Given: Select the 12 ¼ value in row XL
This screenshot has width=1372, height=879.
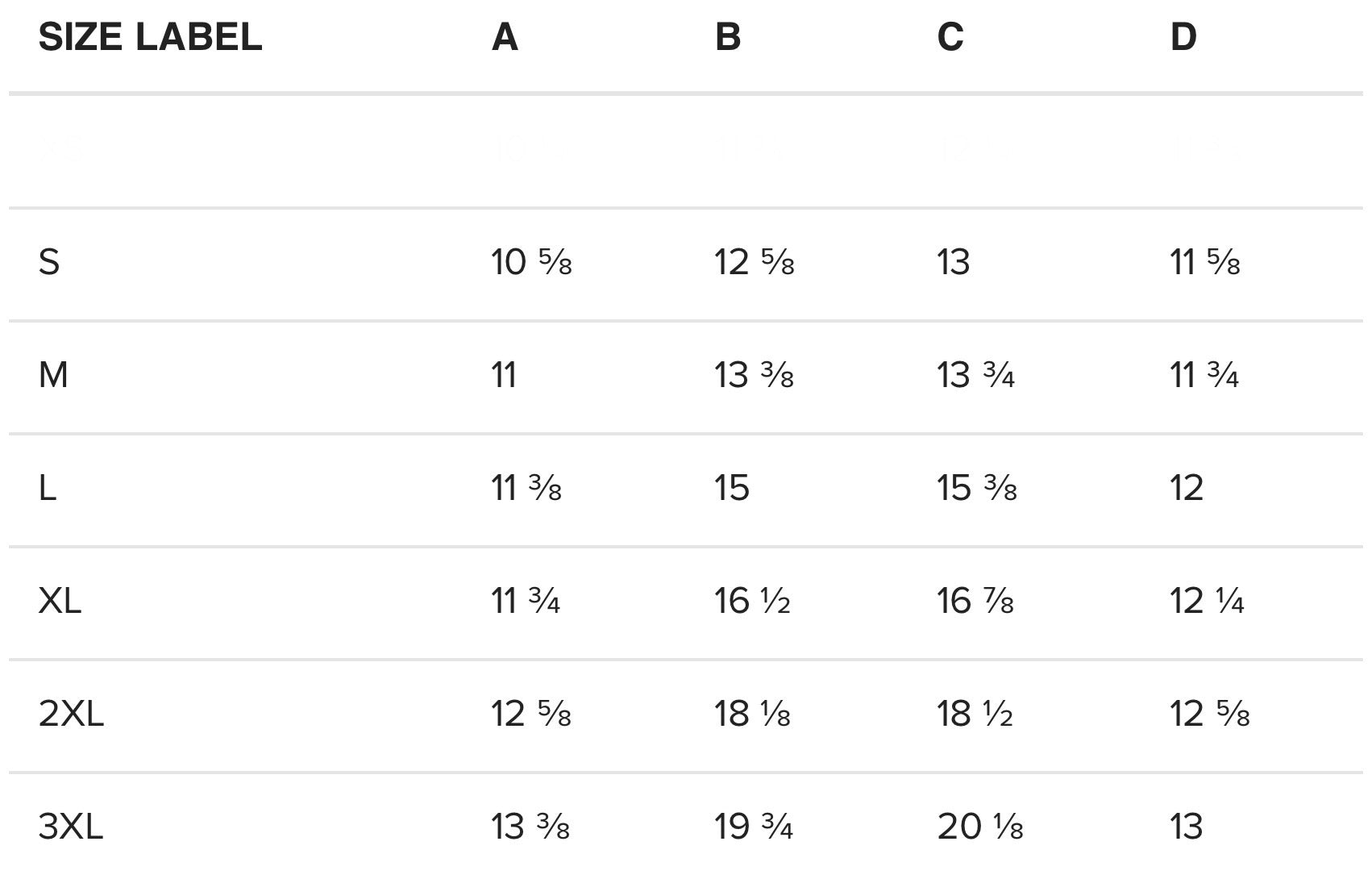Looking at the screenshot, I should coord(1207,601).
